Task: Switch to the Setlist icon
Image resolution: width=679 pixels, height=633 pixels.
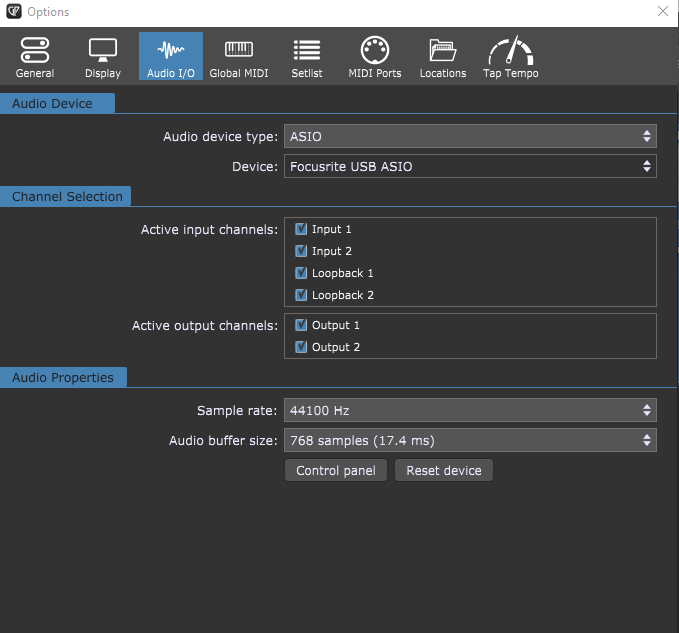Action: tap(306, 57)
